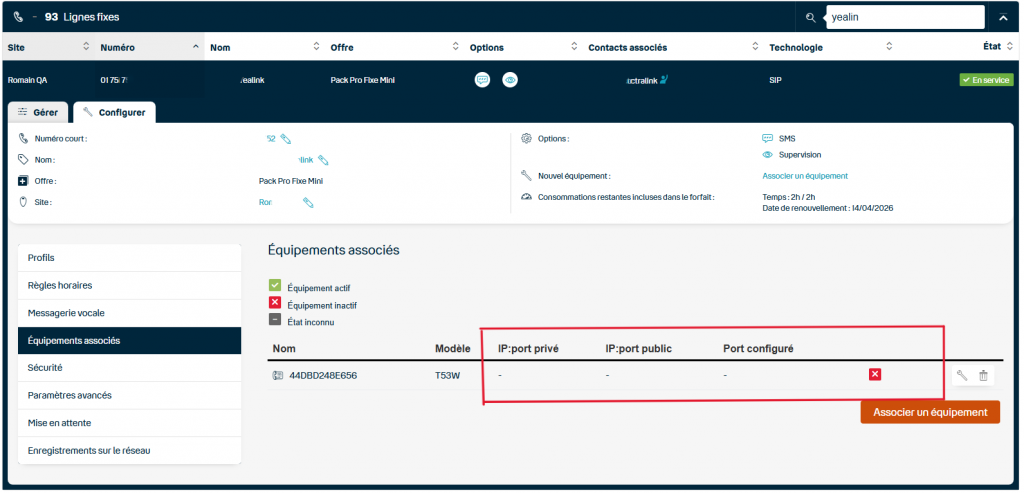
Task: Sort the table by the Numéro column
Action: 194,47
